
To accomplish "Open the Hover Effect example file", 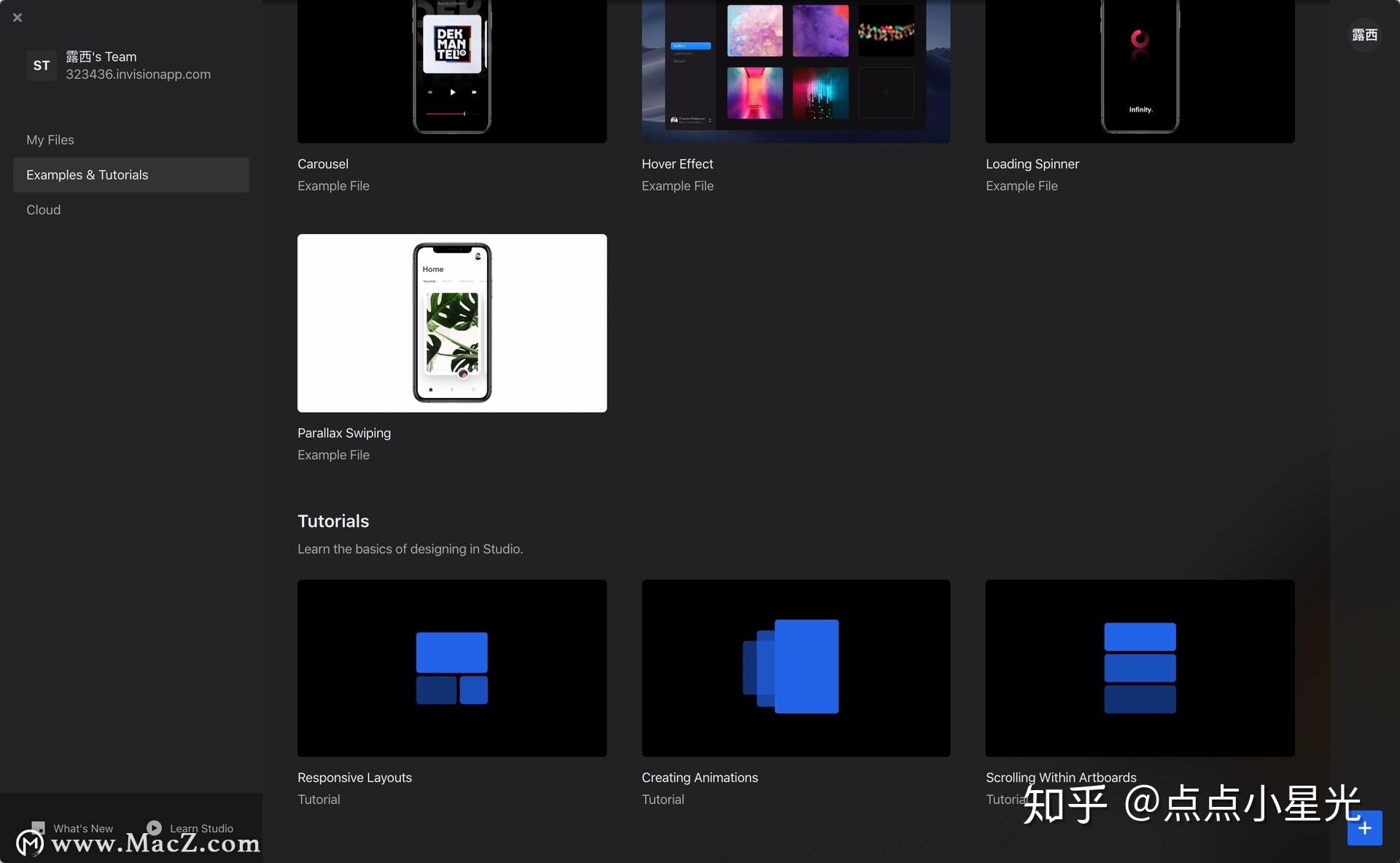I will point(796,71).
